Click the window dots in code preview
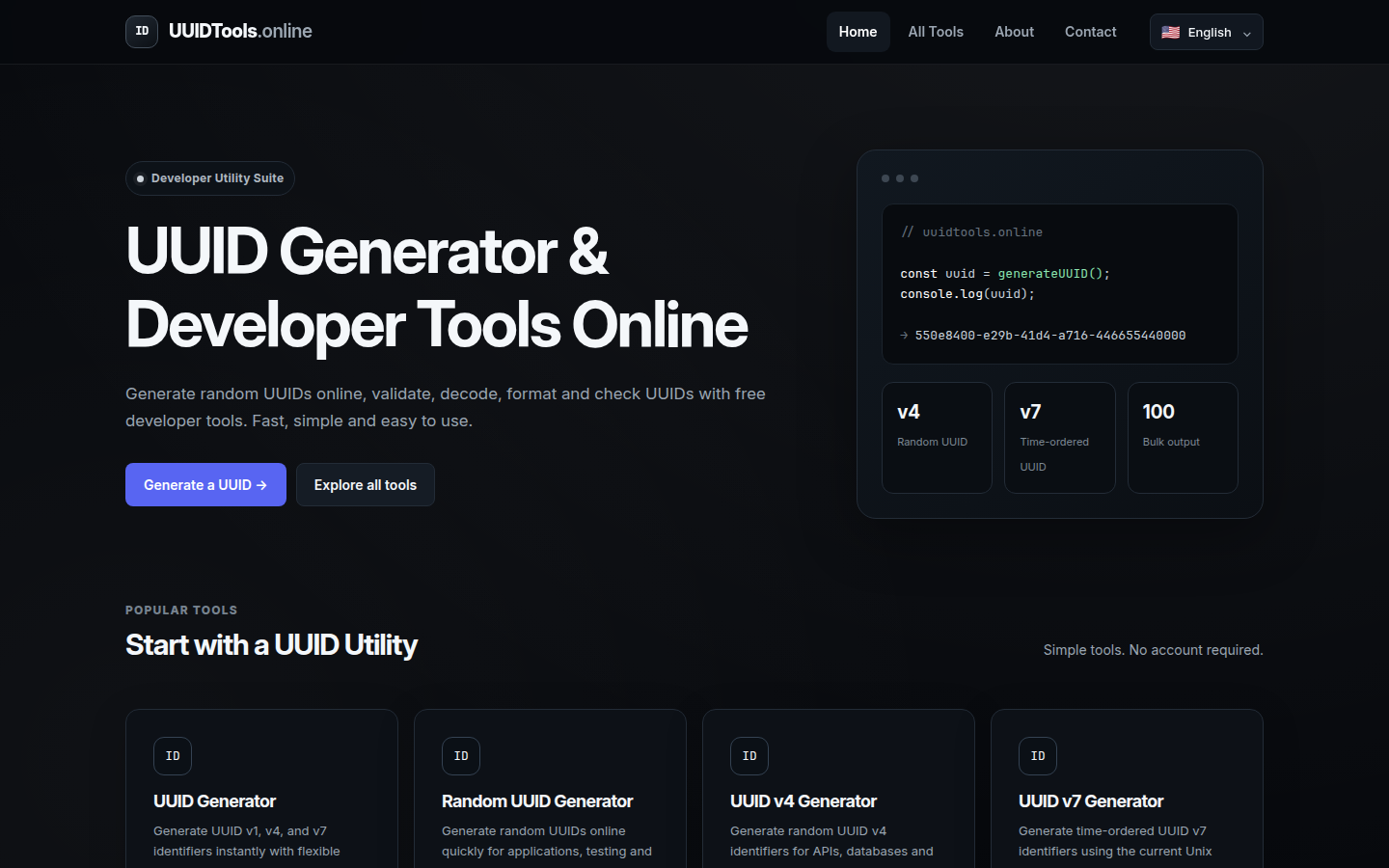 [x=900, y=178]
